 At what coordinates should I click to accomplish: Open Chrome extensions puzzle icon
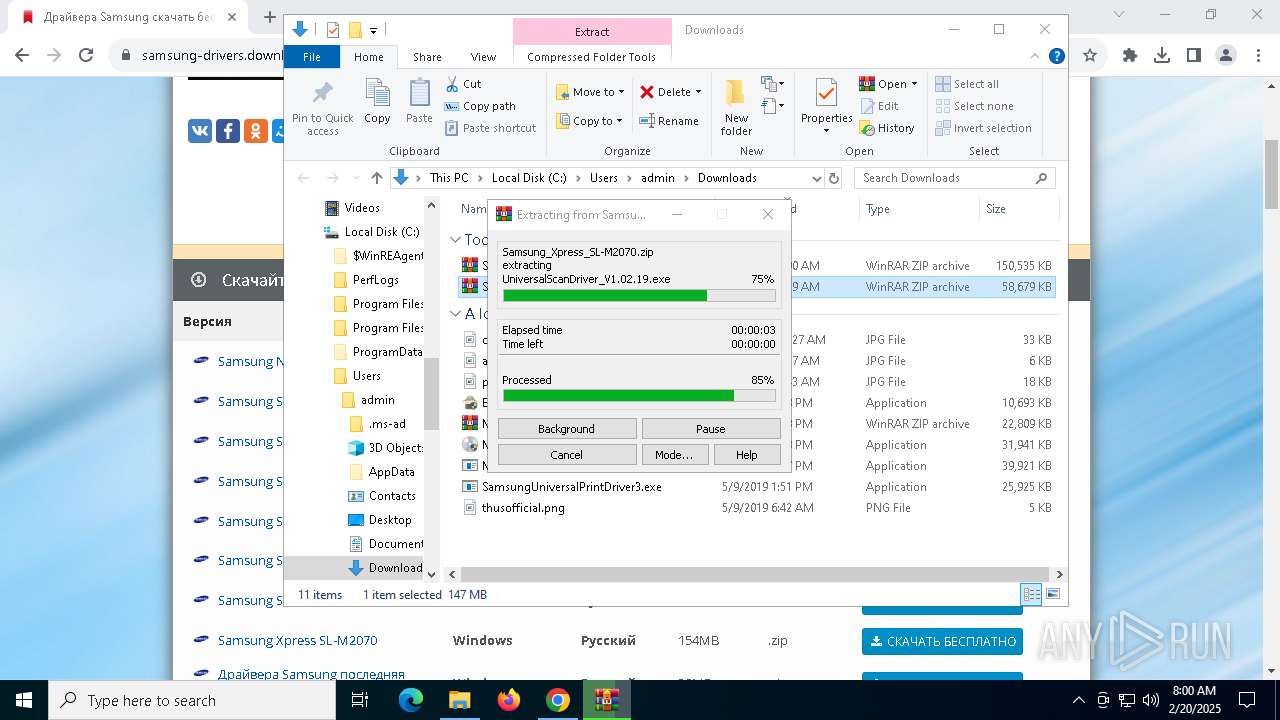(x=1130, y=56)
